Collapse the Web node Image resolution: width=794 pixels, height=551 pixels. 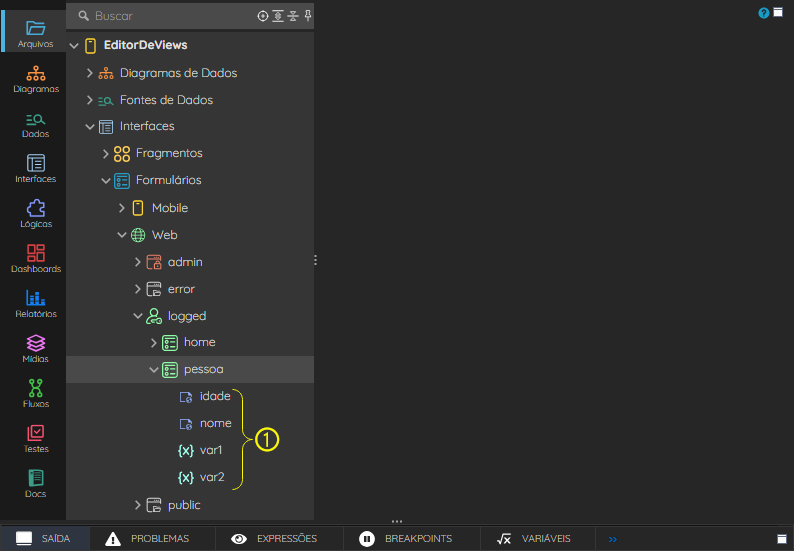pos(122,235)
